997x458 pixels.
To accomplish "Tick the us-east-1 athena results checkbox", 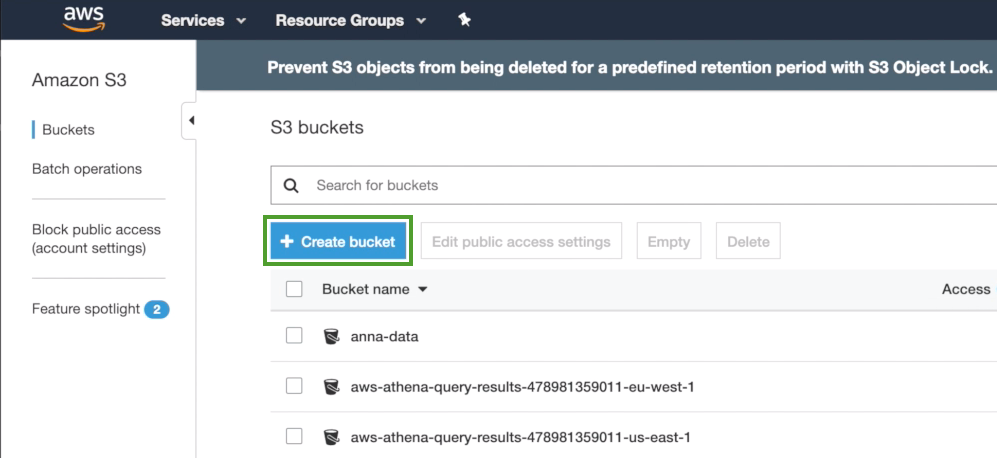I will coord(294,436).
